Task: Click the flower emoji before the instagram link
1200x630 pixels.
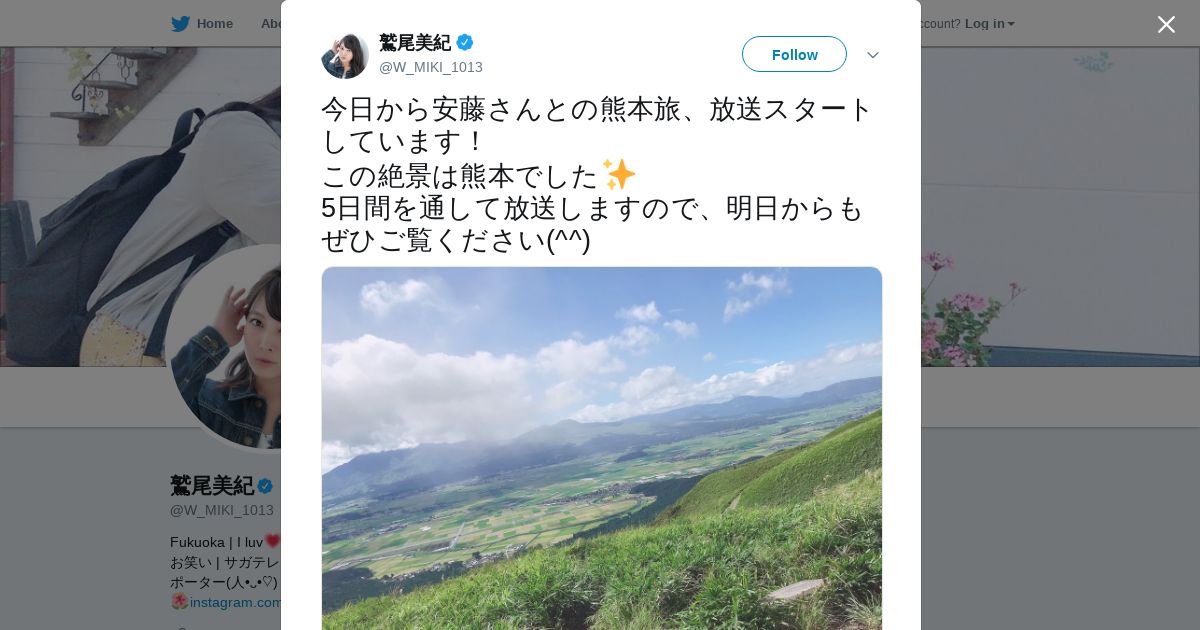Action: 179,602
